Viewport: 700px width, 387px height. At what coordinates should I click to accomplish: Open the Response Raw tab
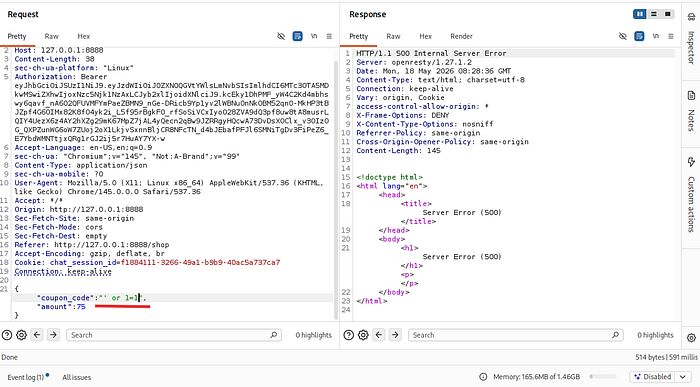393,36
